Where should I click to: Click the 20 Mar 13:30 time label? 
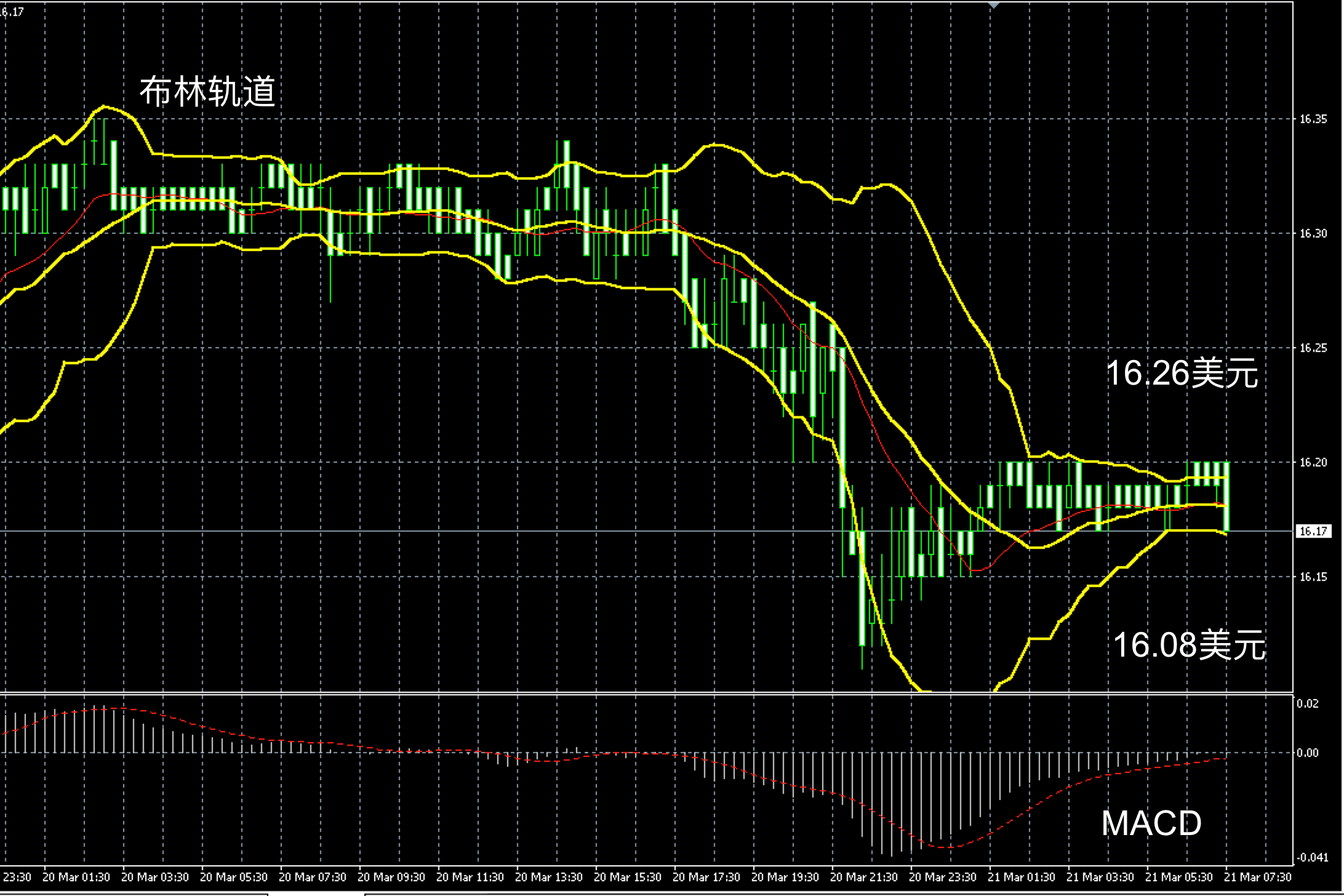pyautogui.click(x=549, y=877)
